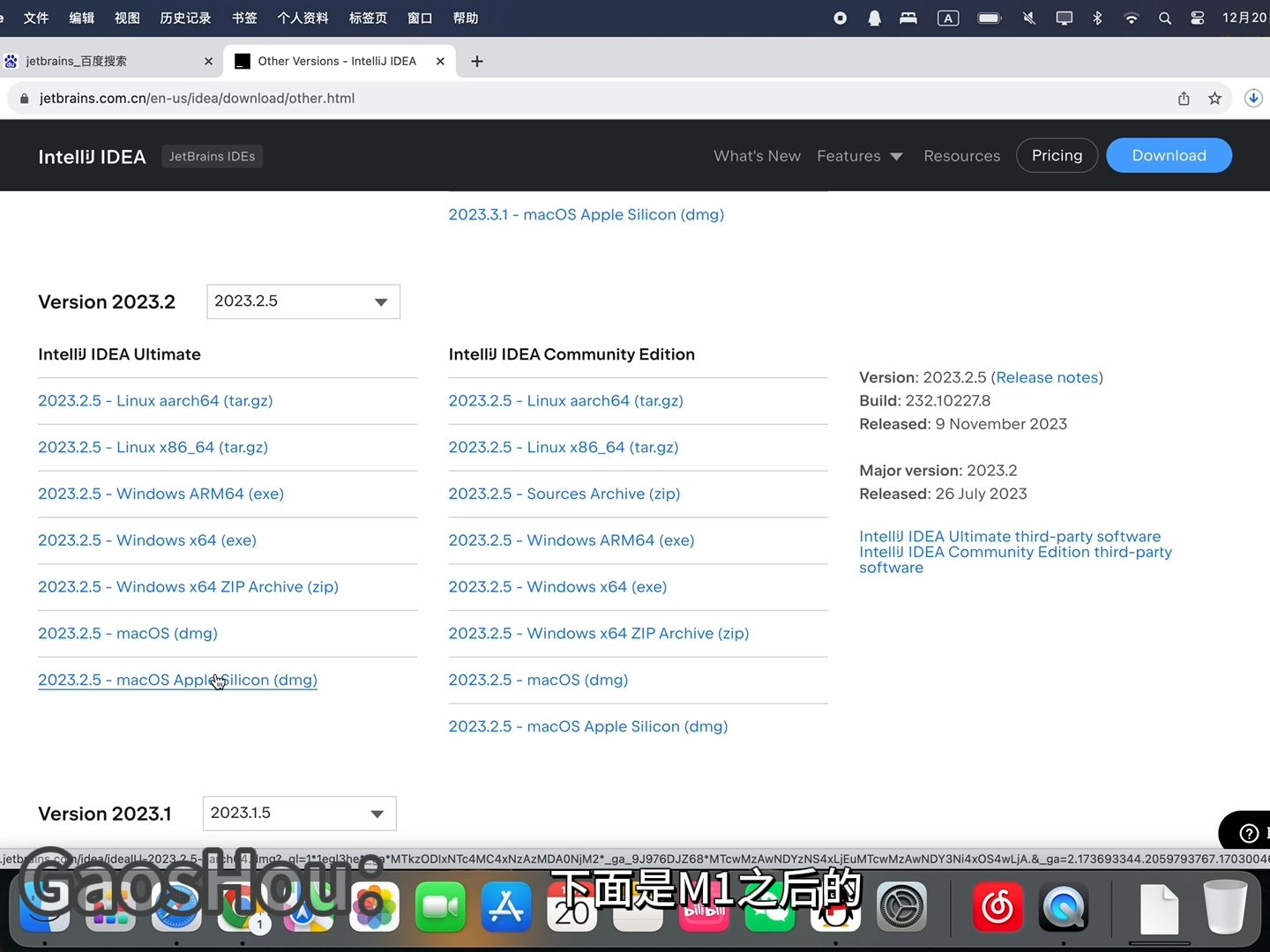Open QuickTime Player from the Dock
1270x952 pixels.
[1064, 906]
